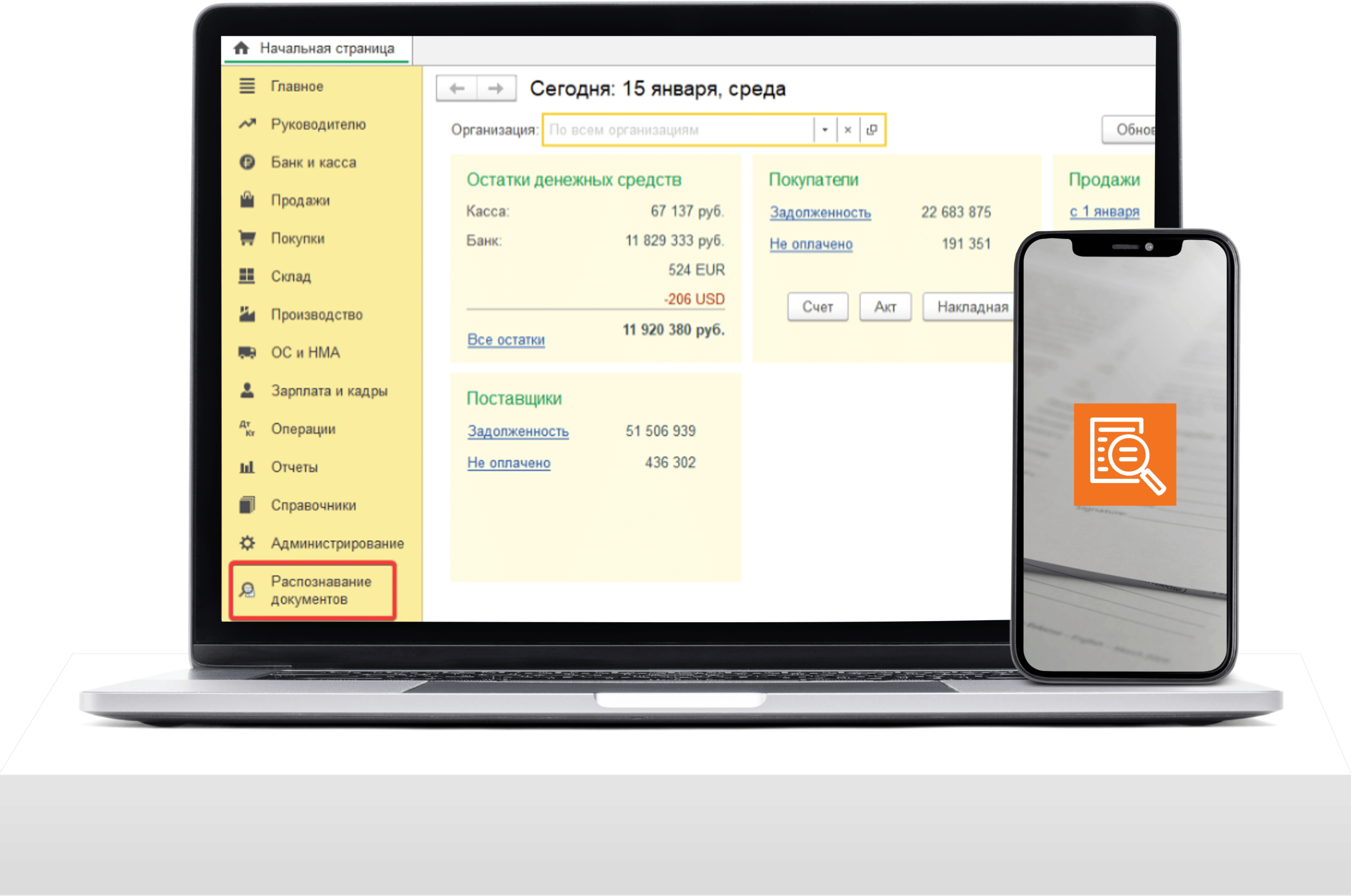Image resolution: width=1351 pixels, height=896 pixels.
Task: Click the shopping bag icon for Продажи
Action: (x=247, y=200)
